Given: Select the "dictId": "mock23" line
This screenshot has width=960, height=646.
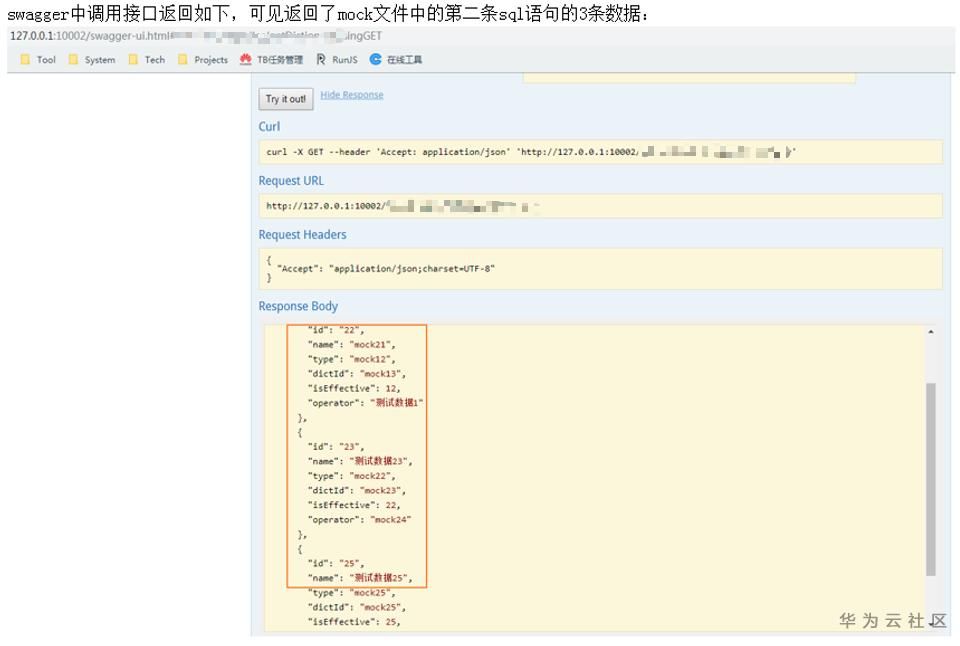Looking at the screenshot, I should click(356, 491).
